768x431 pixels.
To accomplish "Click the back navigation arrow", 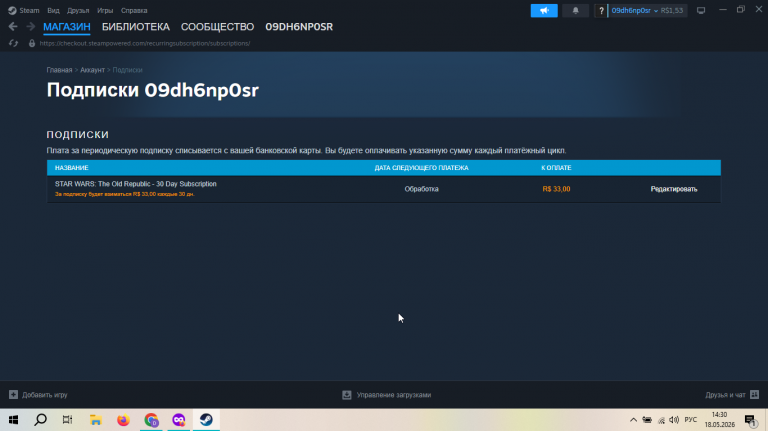I will click(x=13, y=27).
